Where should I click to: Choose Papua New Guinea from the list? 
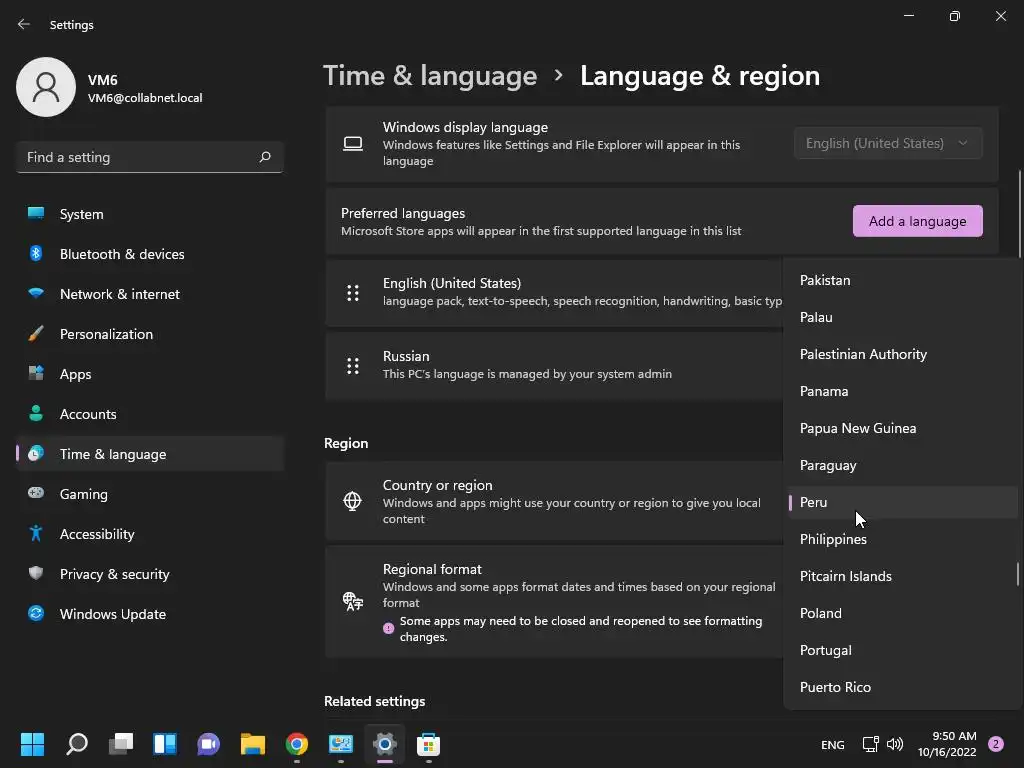[903, 428]
